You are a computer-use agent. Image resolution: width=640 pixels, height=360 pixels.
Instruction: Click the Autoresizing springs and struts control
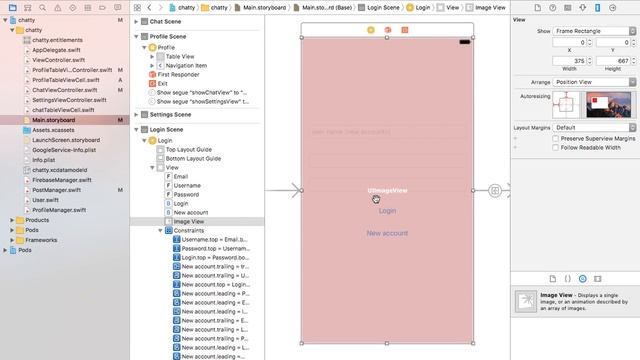click(566, 105)
